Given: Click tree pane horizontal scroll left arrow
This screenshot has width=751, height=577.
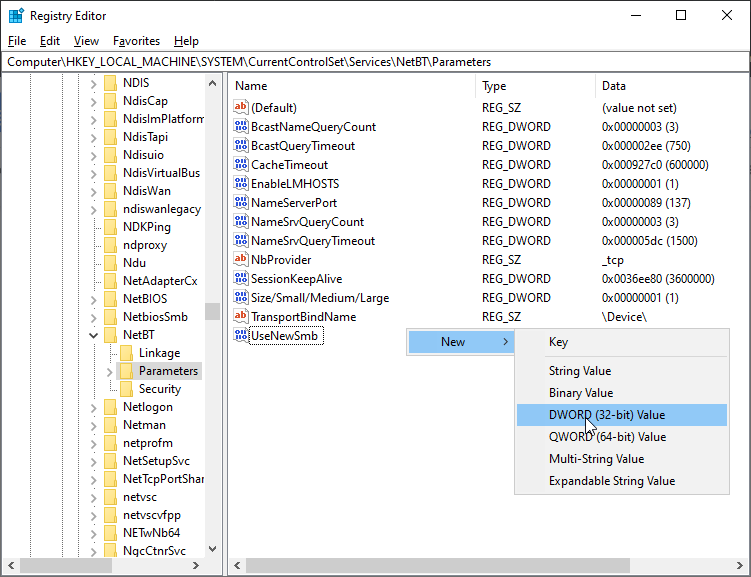Looking at the screenshot, I should click(11, 566).
